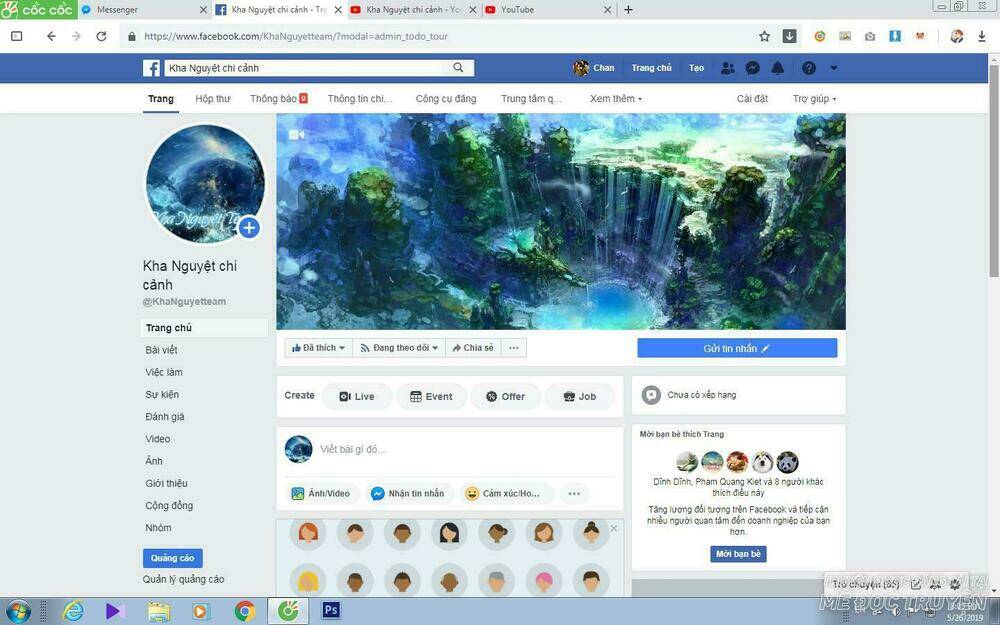
Task: Switch to the Hộp thư tab
Action: pos(213,98)
